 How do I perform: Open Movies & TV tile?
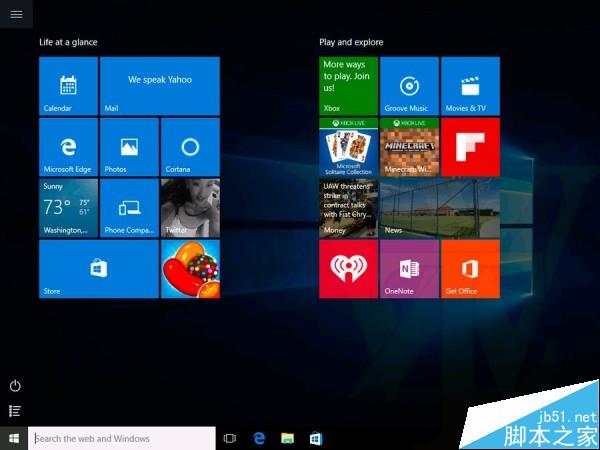(x=470, y=86)
